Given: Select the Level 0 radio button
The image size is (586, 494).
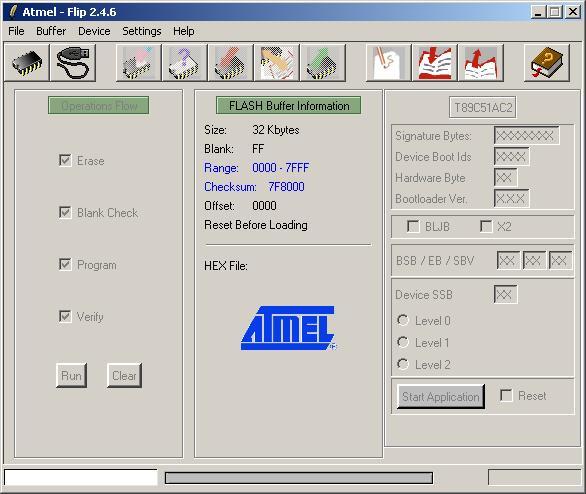Looking at the screenshot, I should 403,320.
